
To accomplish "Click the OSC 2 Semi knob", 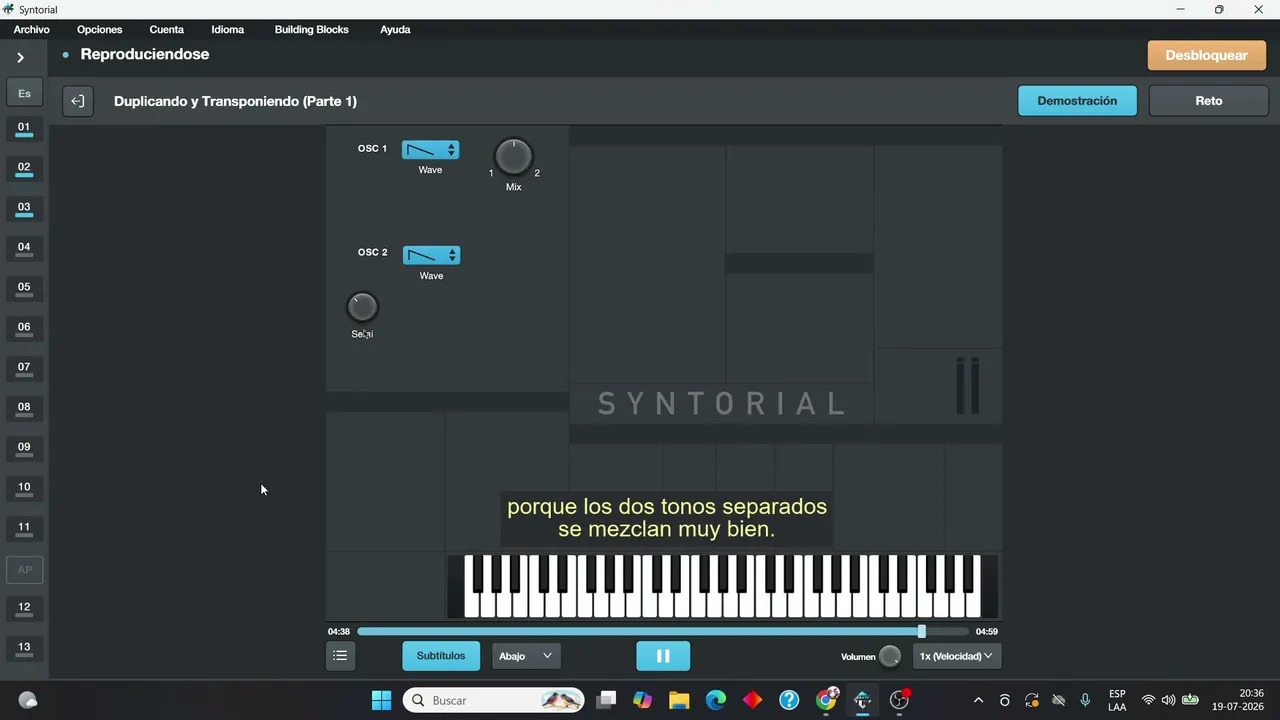I will coord(362,307).
